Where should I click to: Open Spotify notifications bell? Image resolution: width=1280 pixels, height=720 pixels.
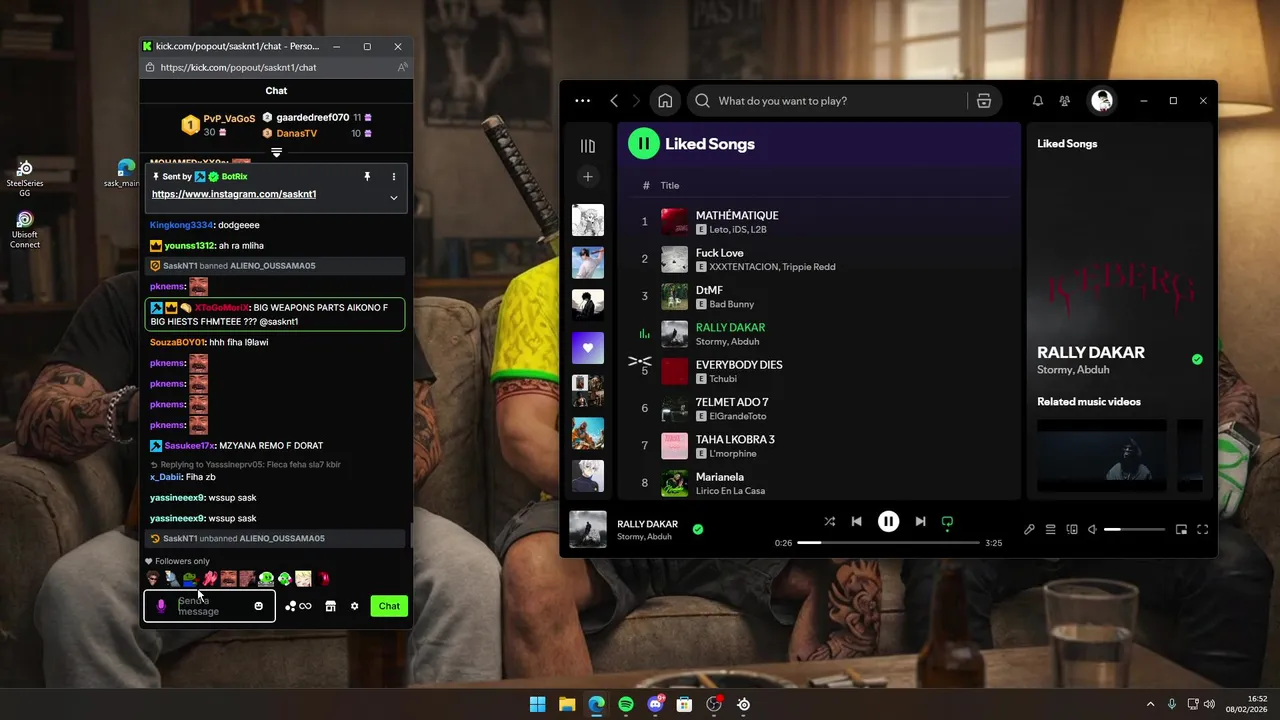tap(1038, 101)
